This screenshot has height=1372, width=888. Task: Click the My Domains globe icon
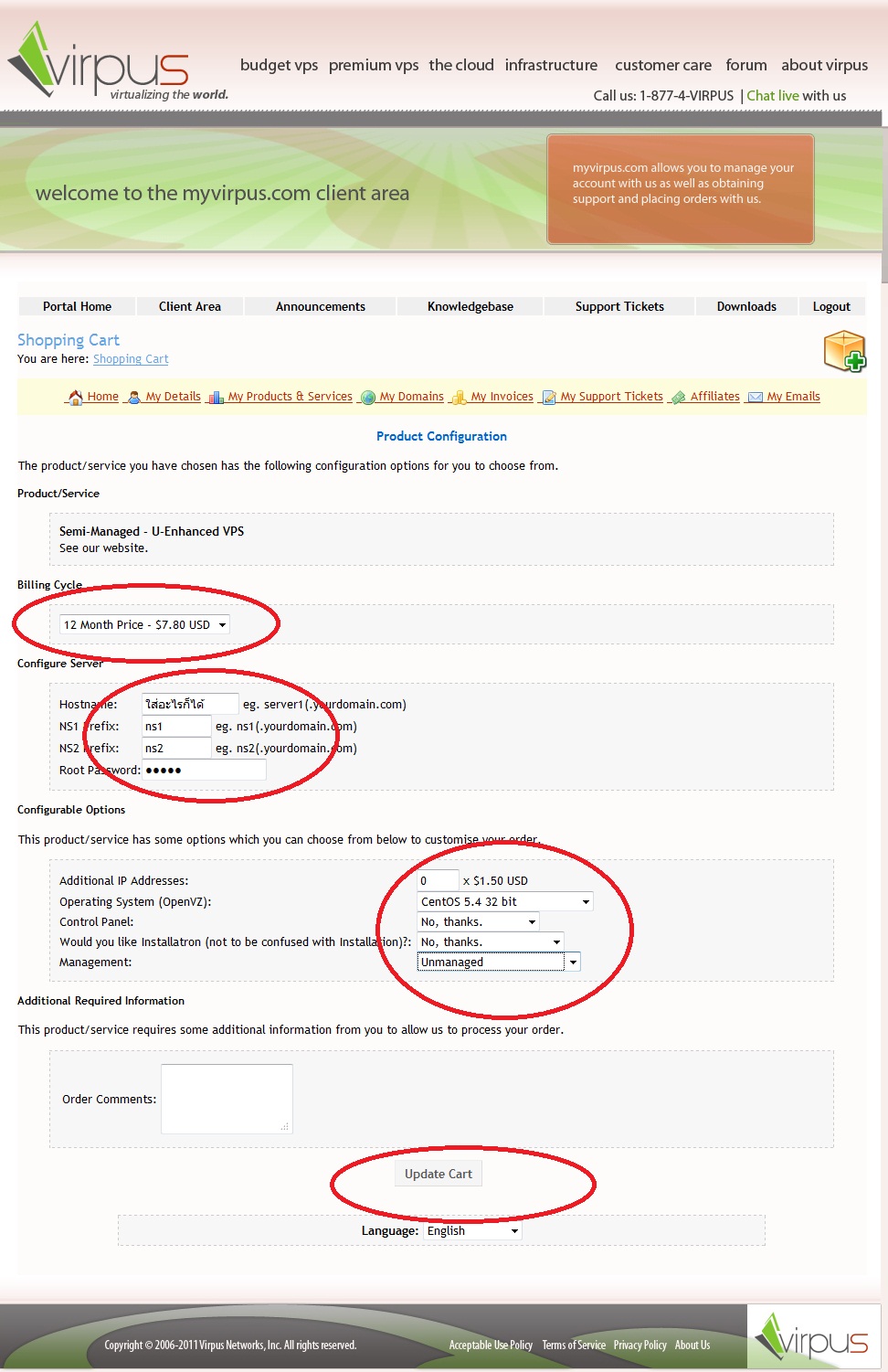point(368,397)
